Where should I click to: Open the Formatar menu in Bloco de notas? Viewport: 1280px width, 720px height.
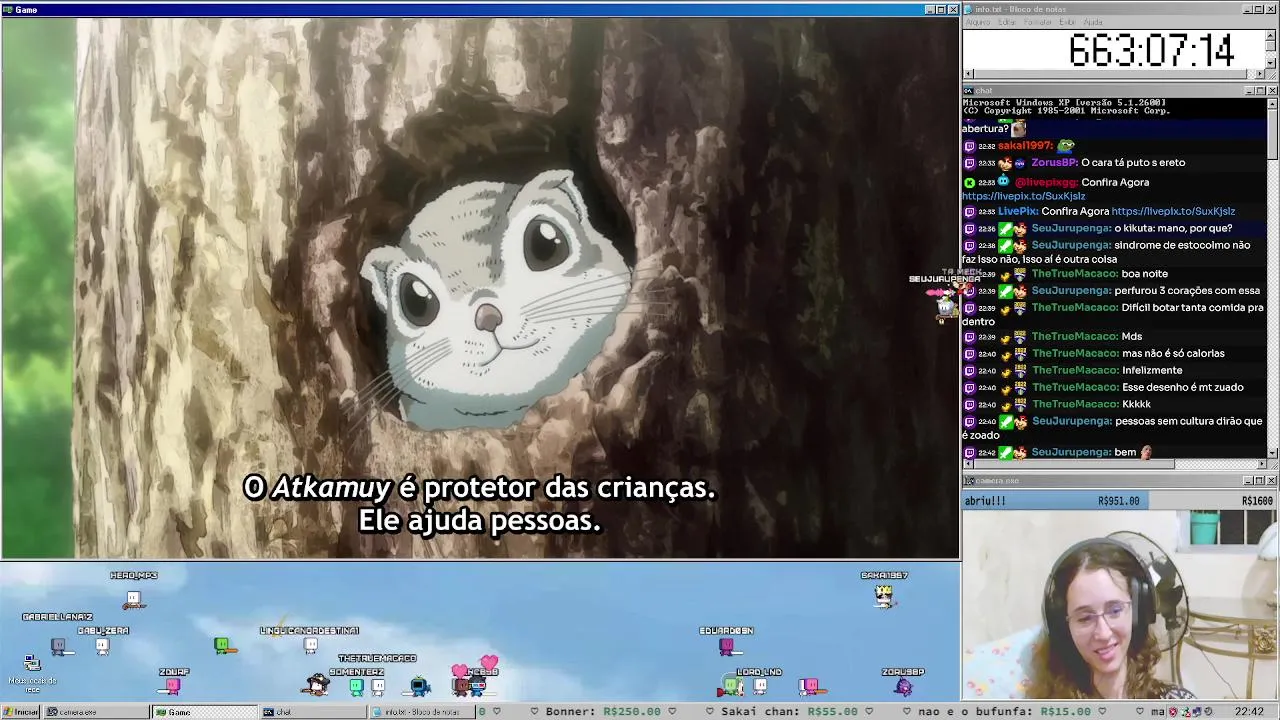coord(1038,22)
